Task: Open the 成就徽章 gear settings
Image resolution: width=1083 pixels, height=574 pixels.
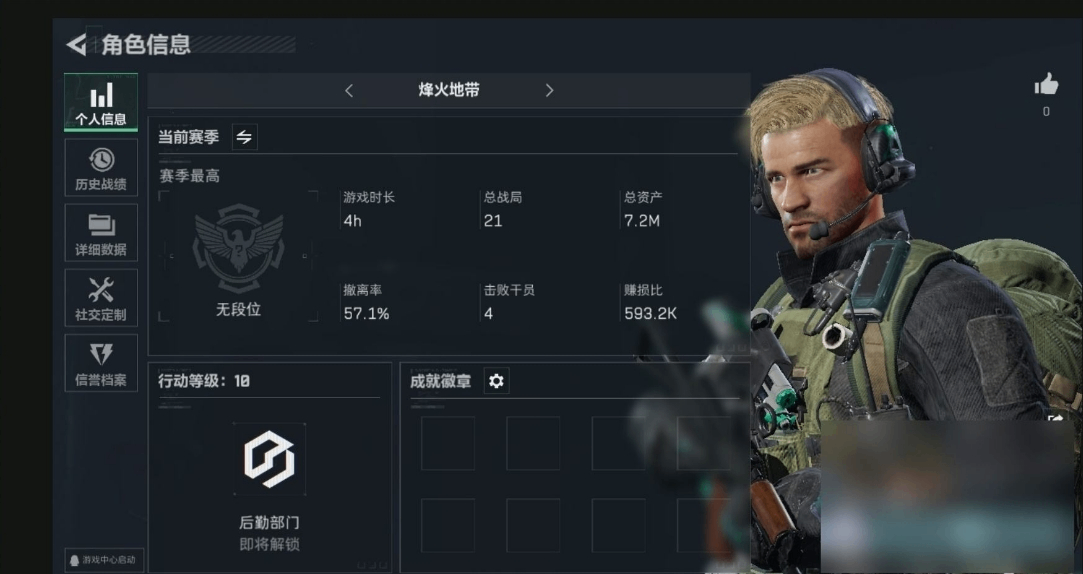Action: (x=496, y=381)
